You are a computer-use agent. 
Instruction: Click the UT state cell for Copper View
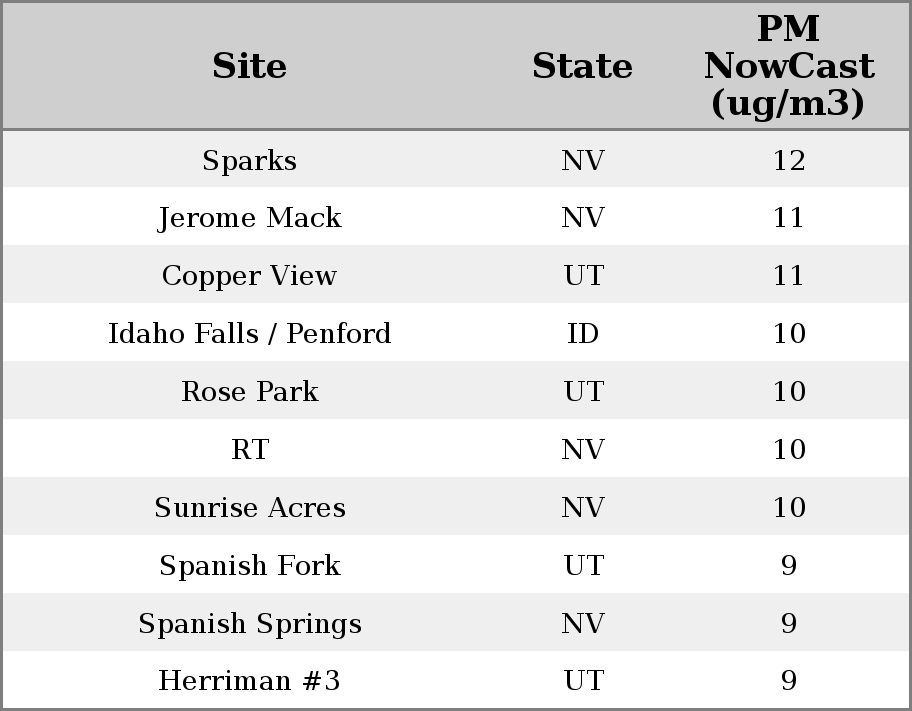(x=583, y=276)
